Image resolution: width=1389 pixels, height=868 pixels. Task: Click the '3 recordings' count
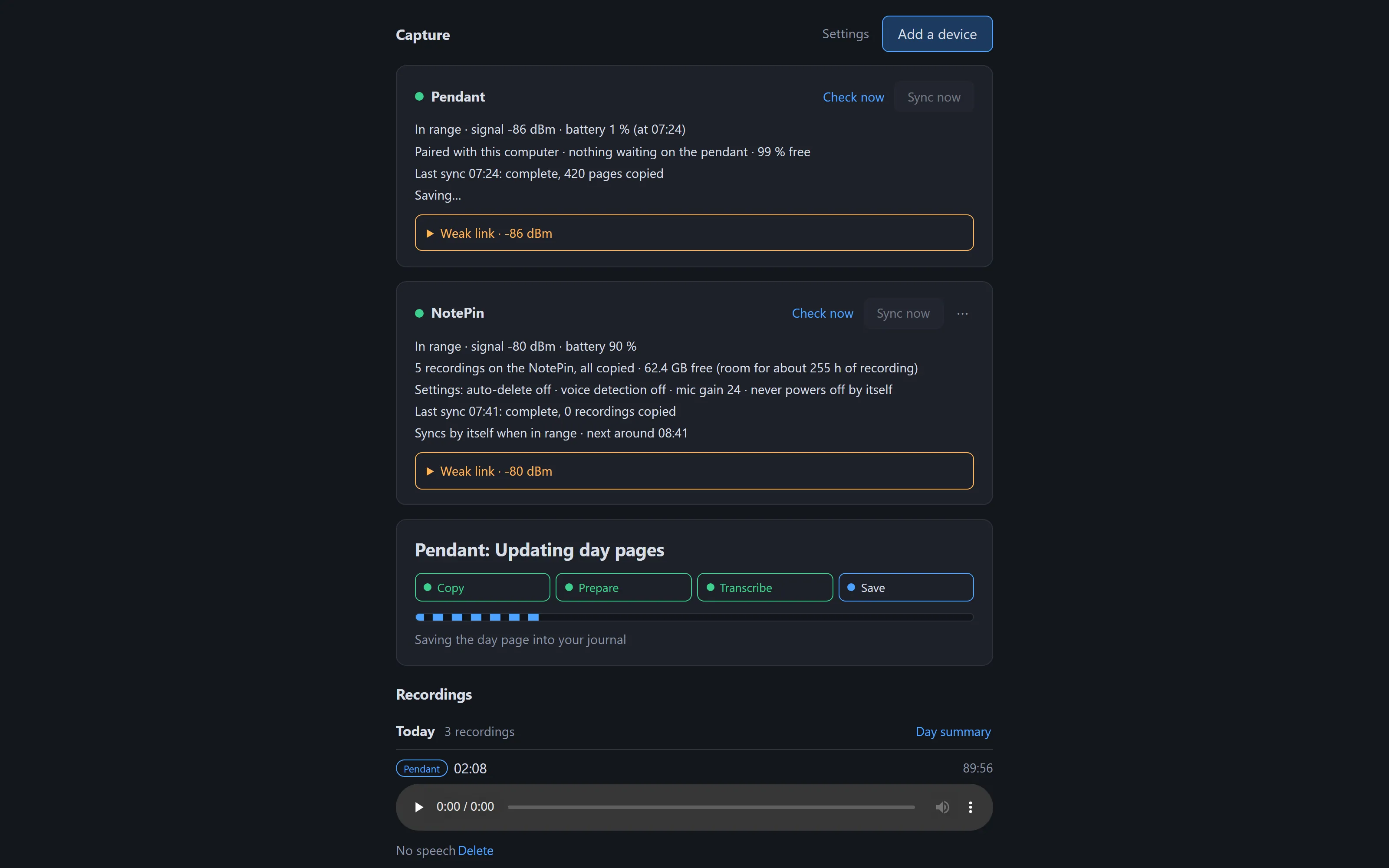click(479, 731)
